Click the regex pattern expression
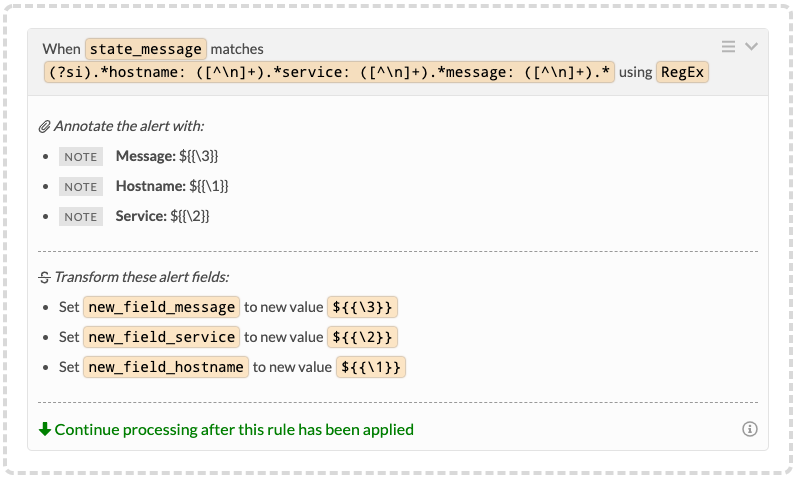 [329, 72]
